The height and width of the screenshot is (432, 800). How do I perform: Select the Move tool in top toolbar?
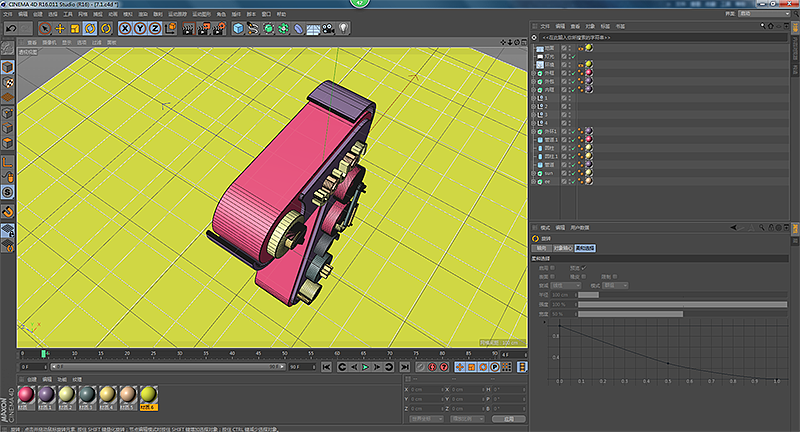point(60,29)
